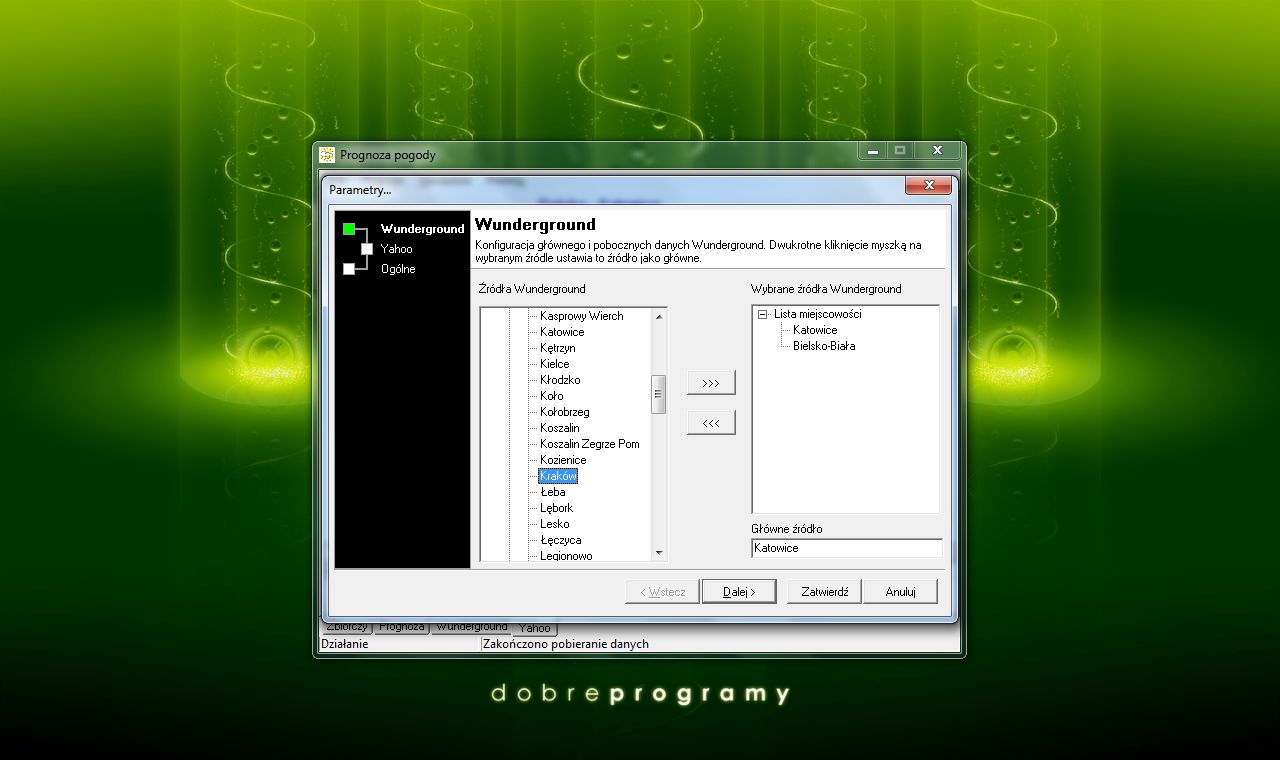Select the Ogólne step in wizard sidebar
Viewport: 1280px width, 760px height.
tap(398, 269)
